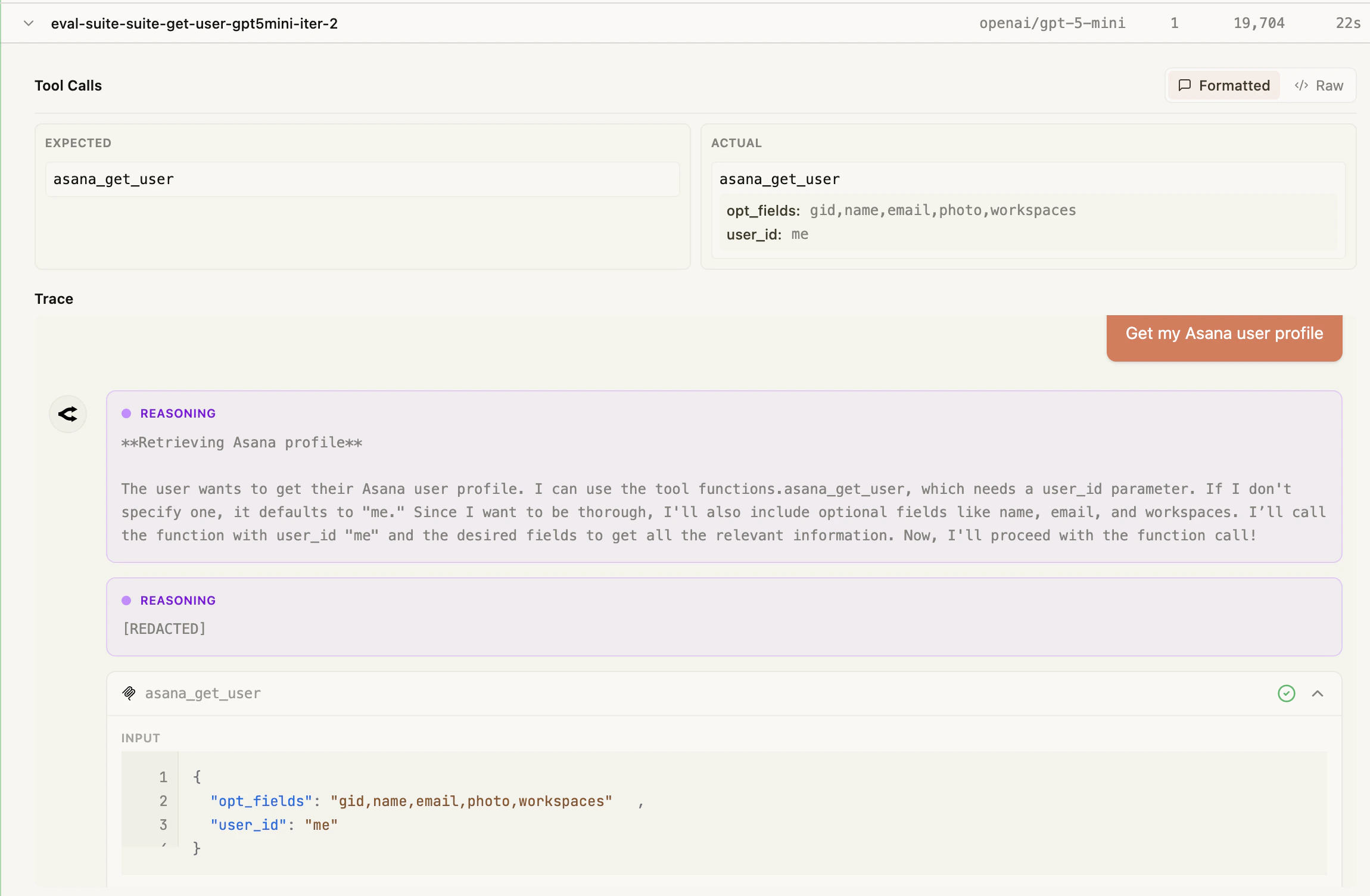Screen dimensions: 1370x896
Task: Open asana_get_user in the ACTUAL panel
Action: (779, 179)
